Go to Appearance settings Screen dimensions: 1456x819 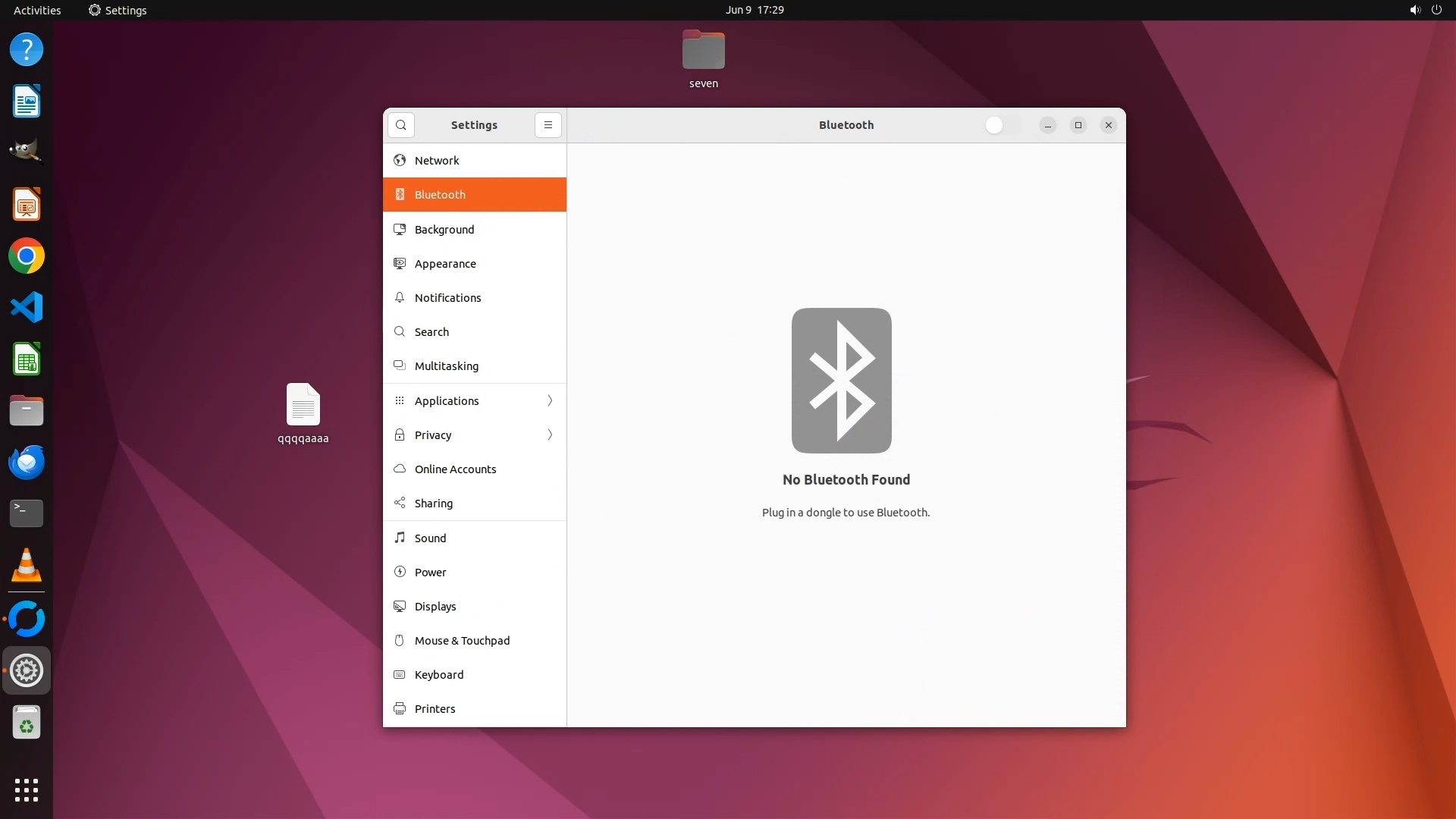pos(445,263)
